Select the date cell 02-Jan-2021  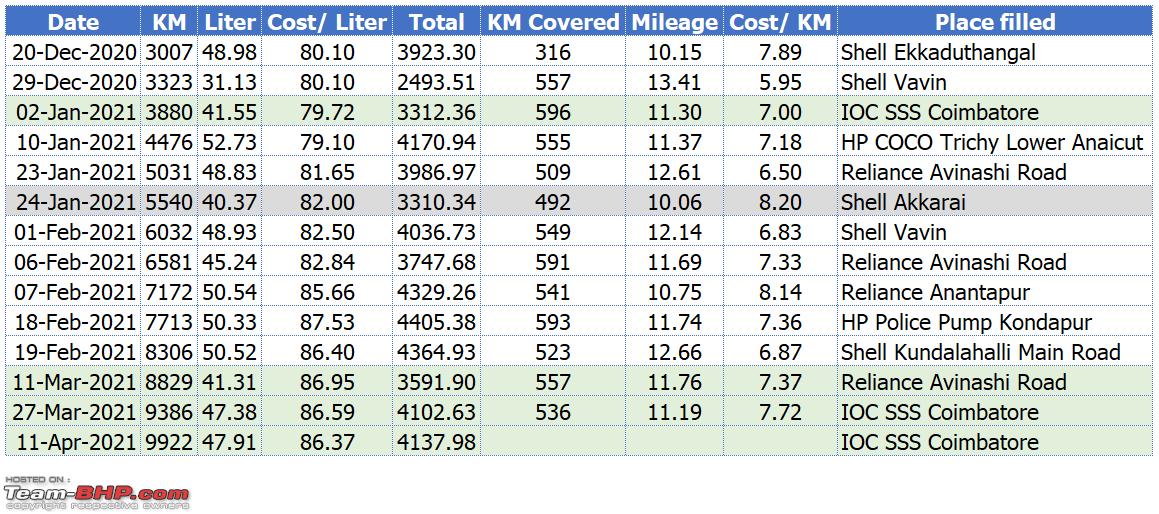(x=73, y=112)
